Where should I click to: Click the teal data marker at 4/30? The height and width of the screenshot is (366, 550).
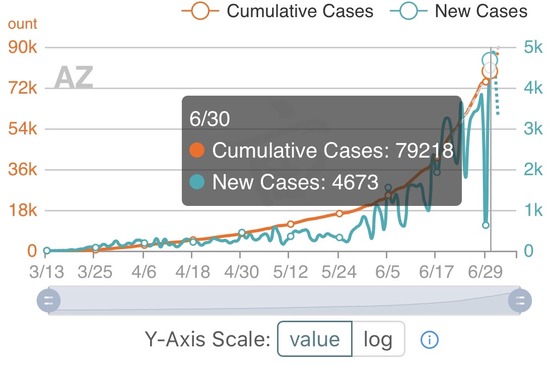242,232
